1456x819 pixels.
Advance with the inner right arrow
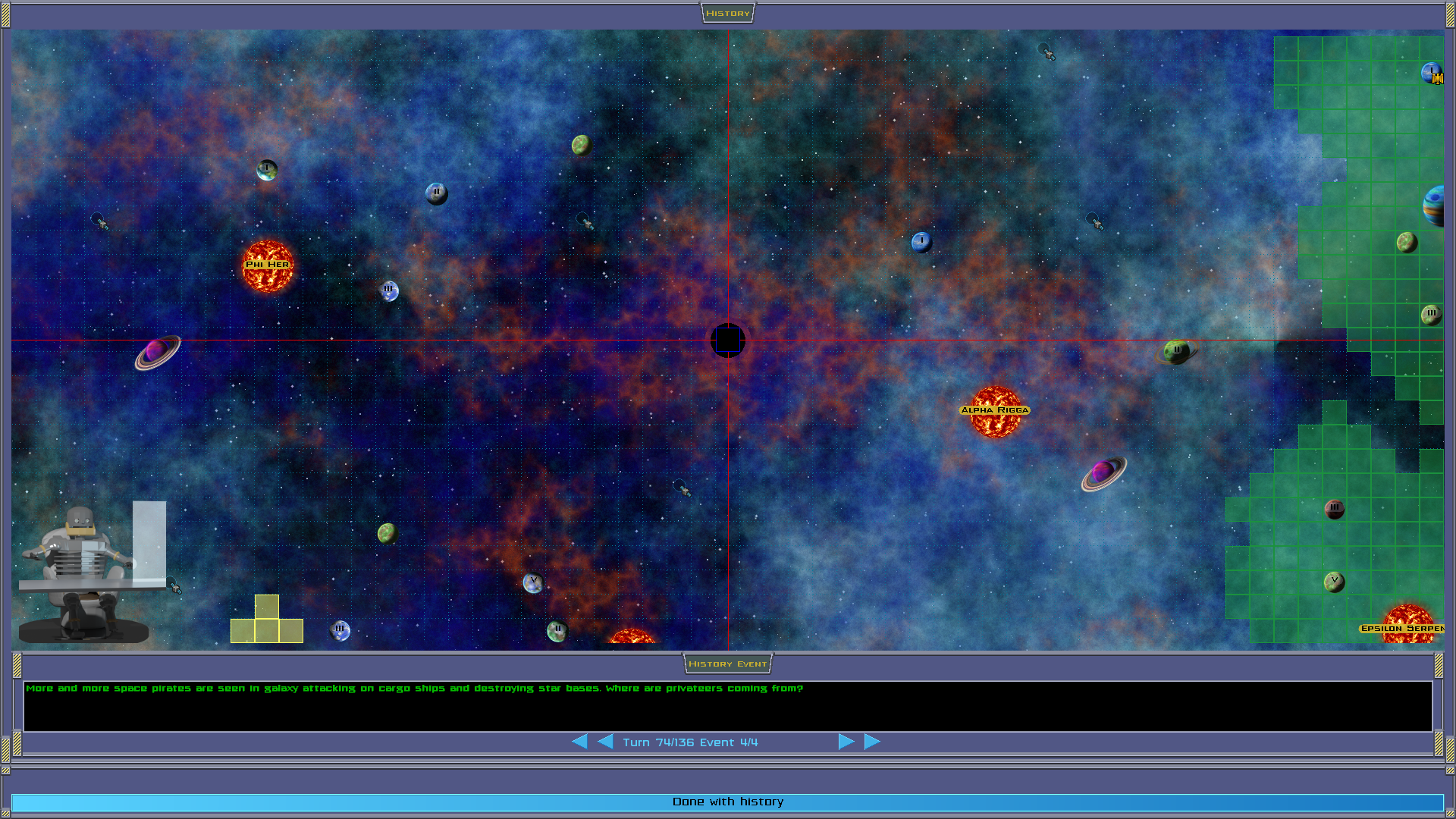tap(846, 742)
